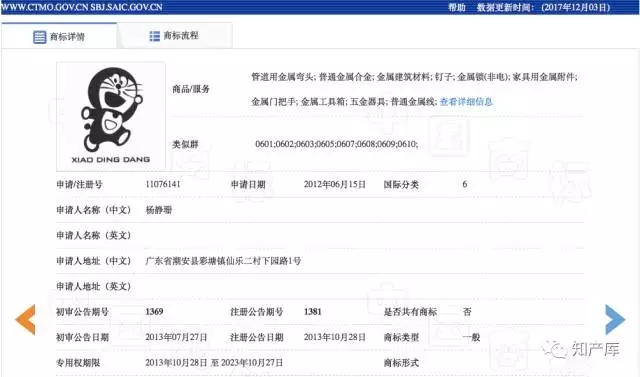
Task: Click the 注册公告期号 value 1381
Action: pos(313,312)
